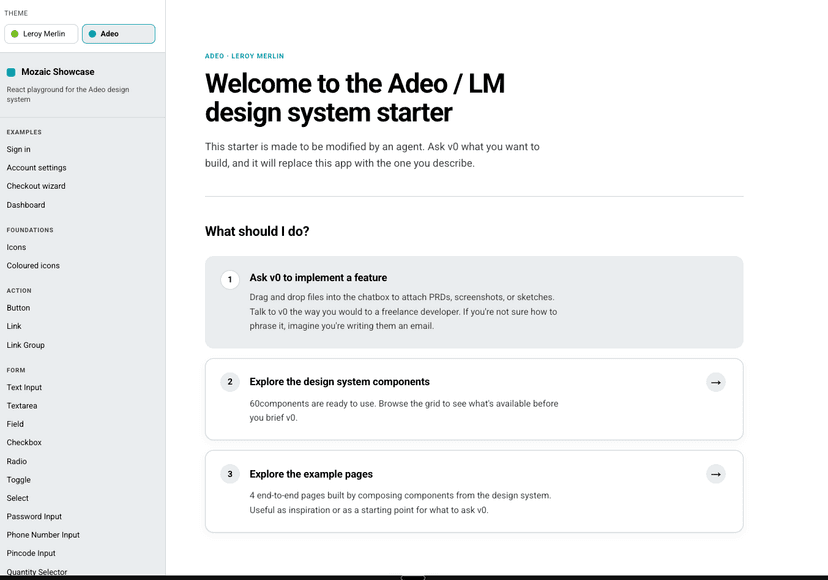Click the EXAMPLES section label
828x580 pixels.
[x=24, y=132]
